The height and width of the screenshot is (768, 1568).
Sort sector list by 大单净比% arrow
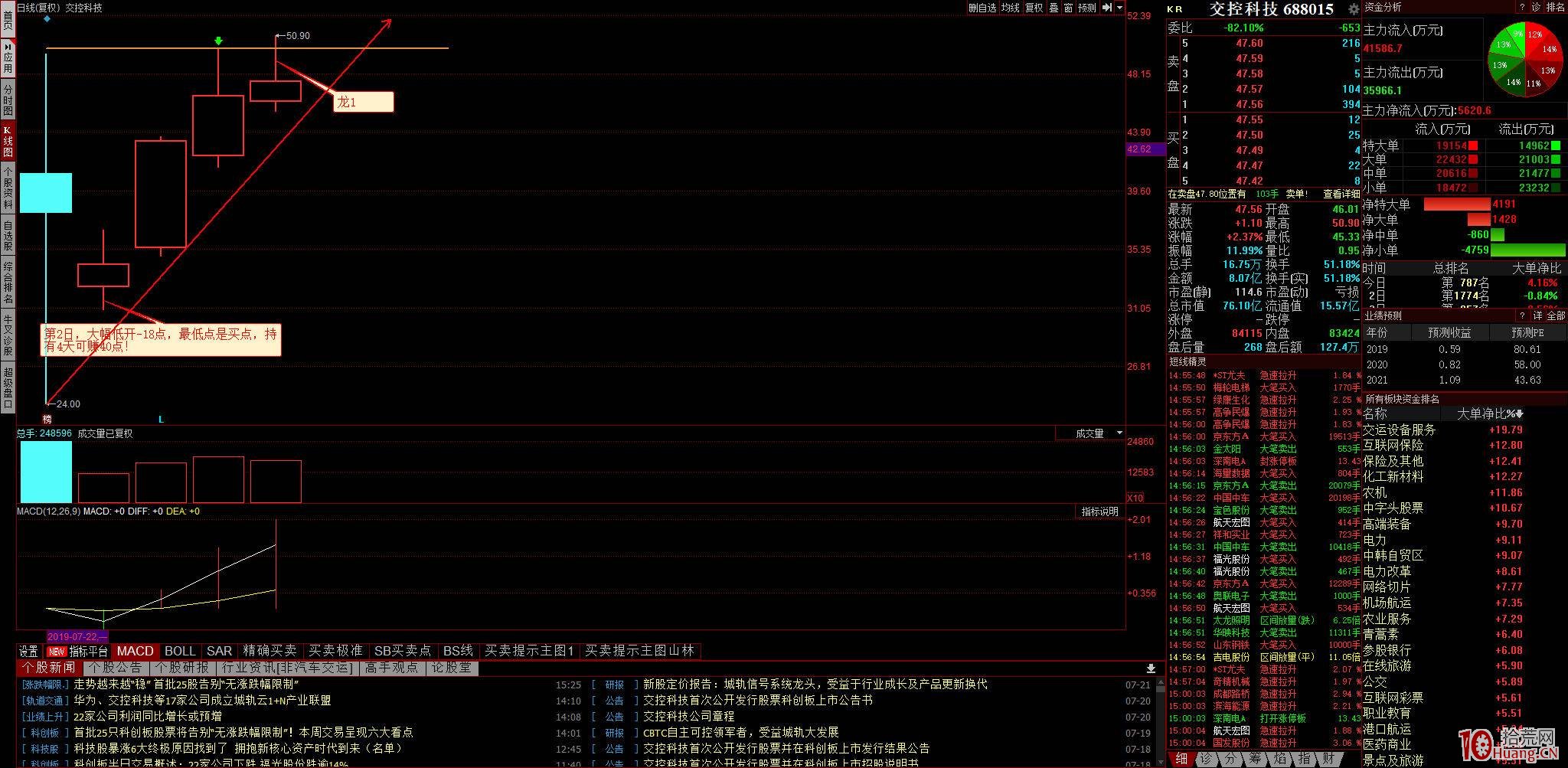pyautogui.click(x=1519, y=414)
